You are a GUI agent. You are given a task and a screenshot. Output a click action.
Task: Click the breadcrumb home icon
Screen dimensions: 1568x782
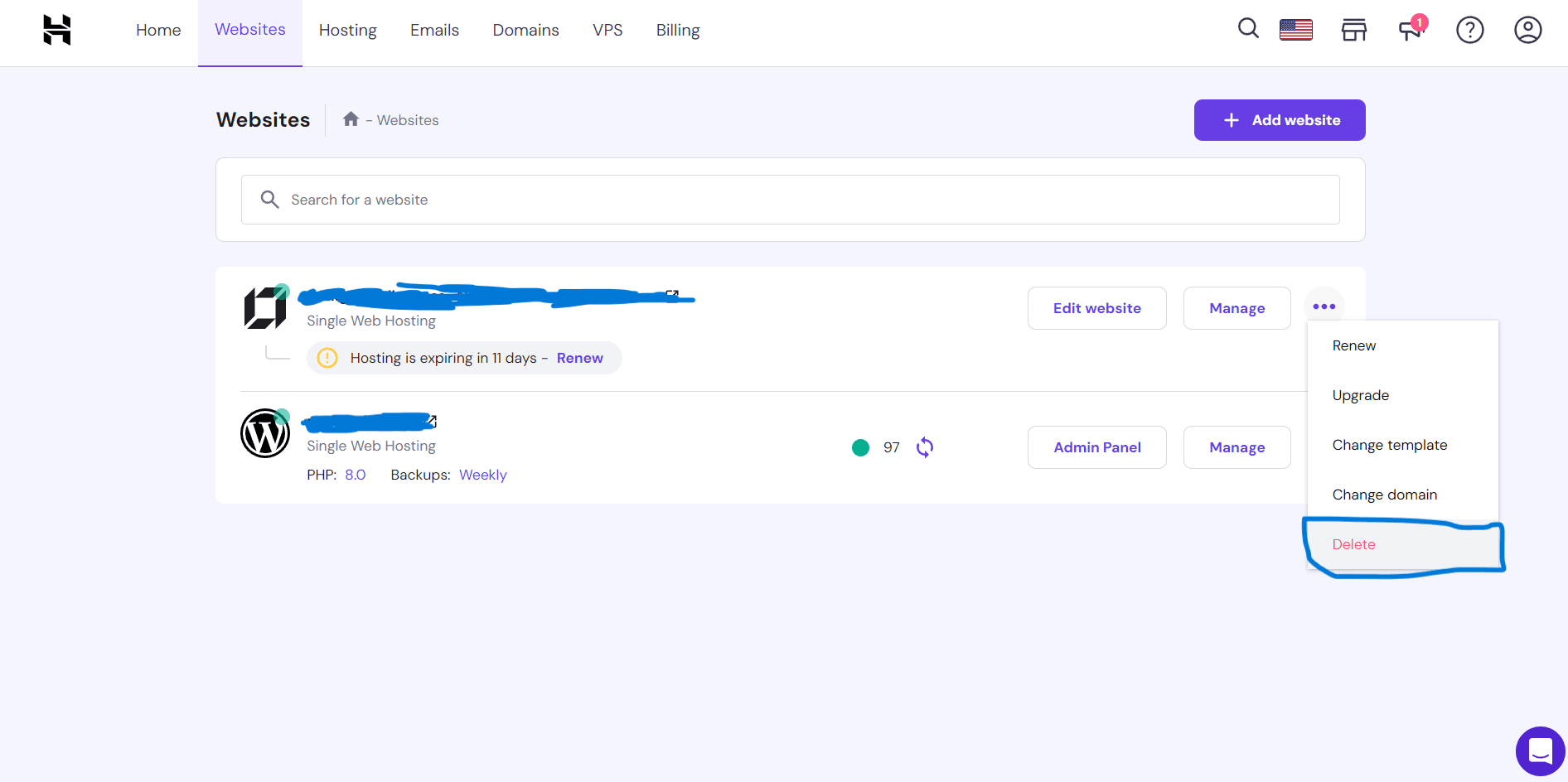[351, 118]
